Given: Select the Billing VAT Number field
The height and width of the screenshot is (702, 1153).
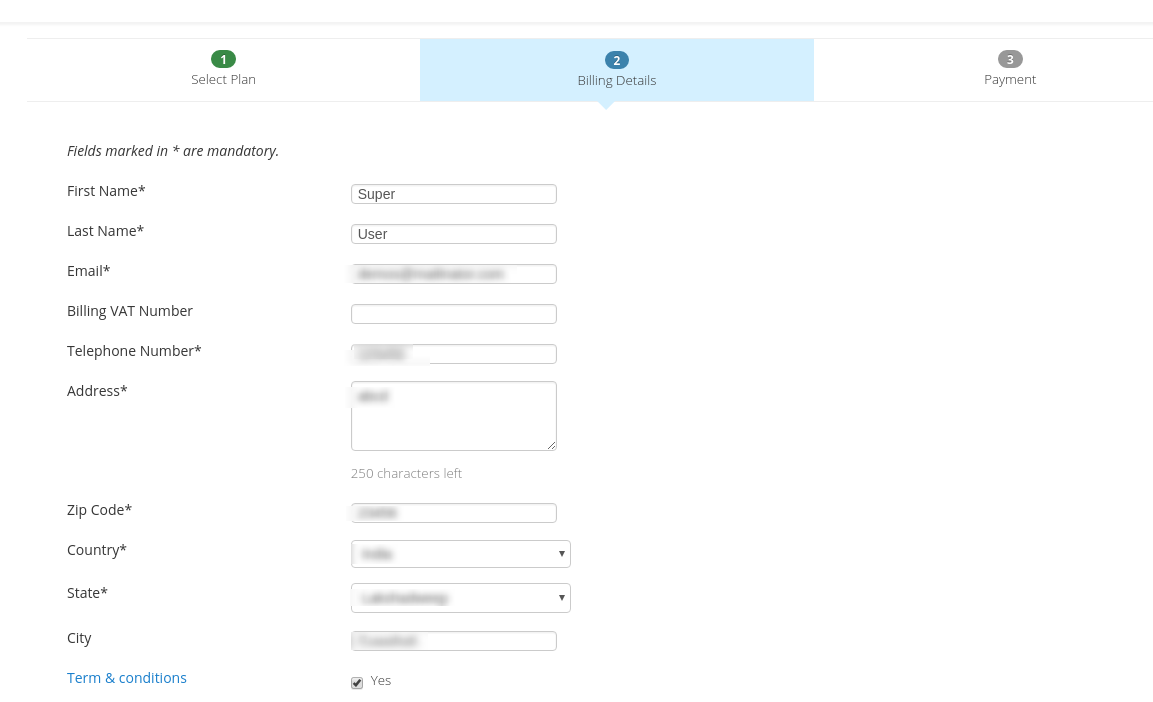Looking at the screenshot, I should pyautogui.click(x=453, y=314).
